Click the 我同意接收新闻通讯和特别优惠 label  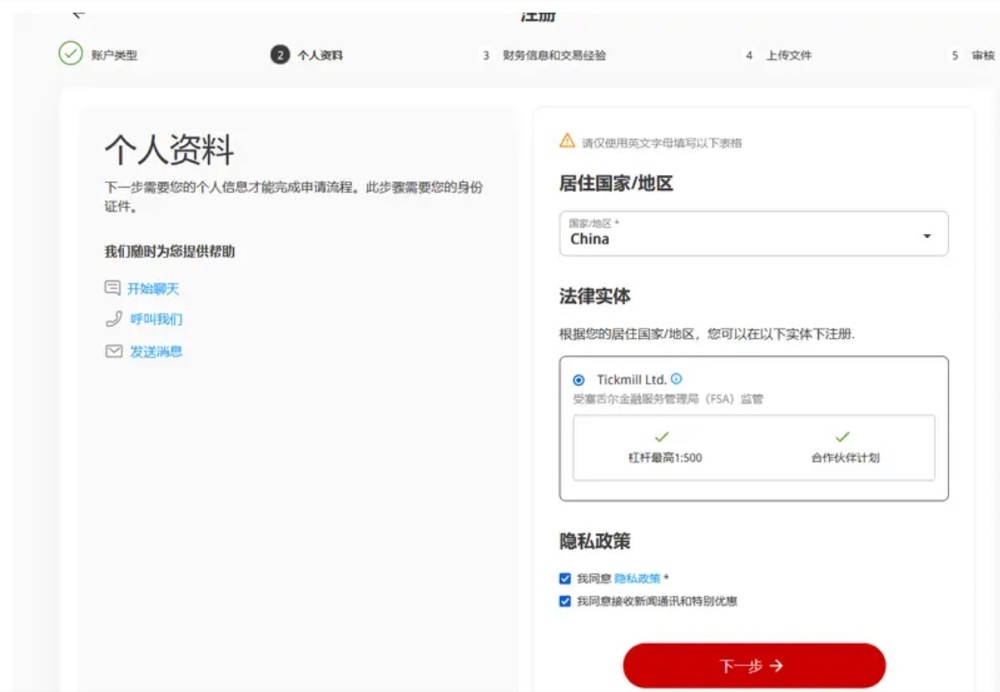[657, 601]
